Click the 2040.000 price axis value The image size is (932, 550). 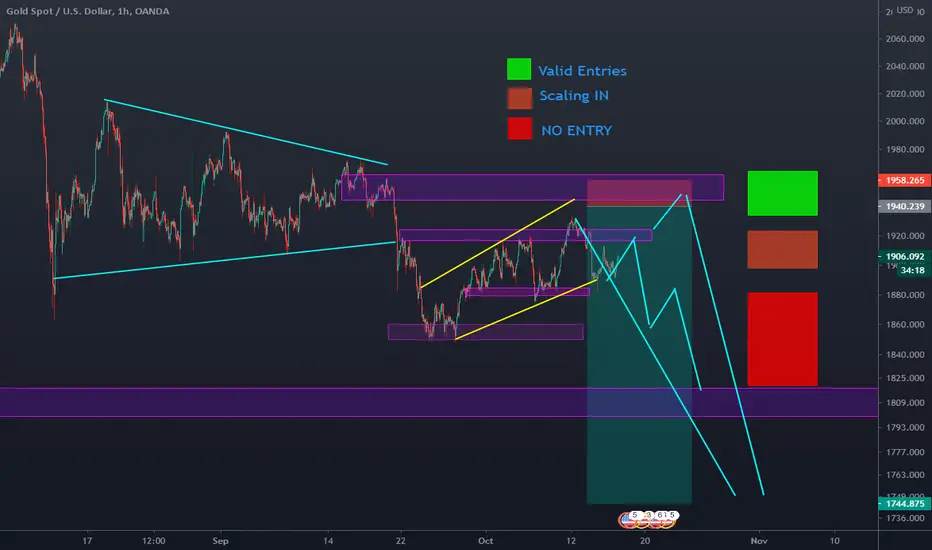pos(905,66)
